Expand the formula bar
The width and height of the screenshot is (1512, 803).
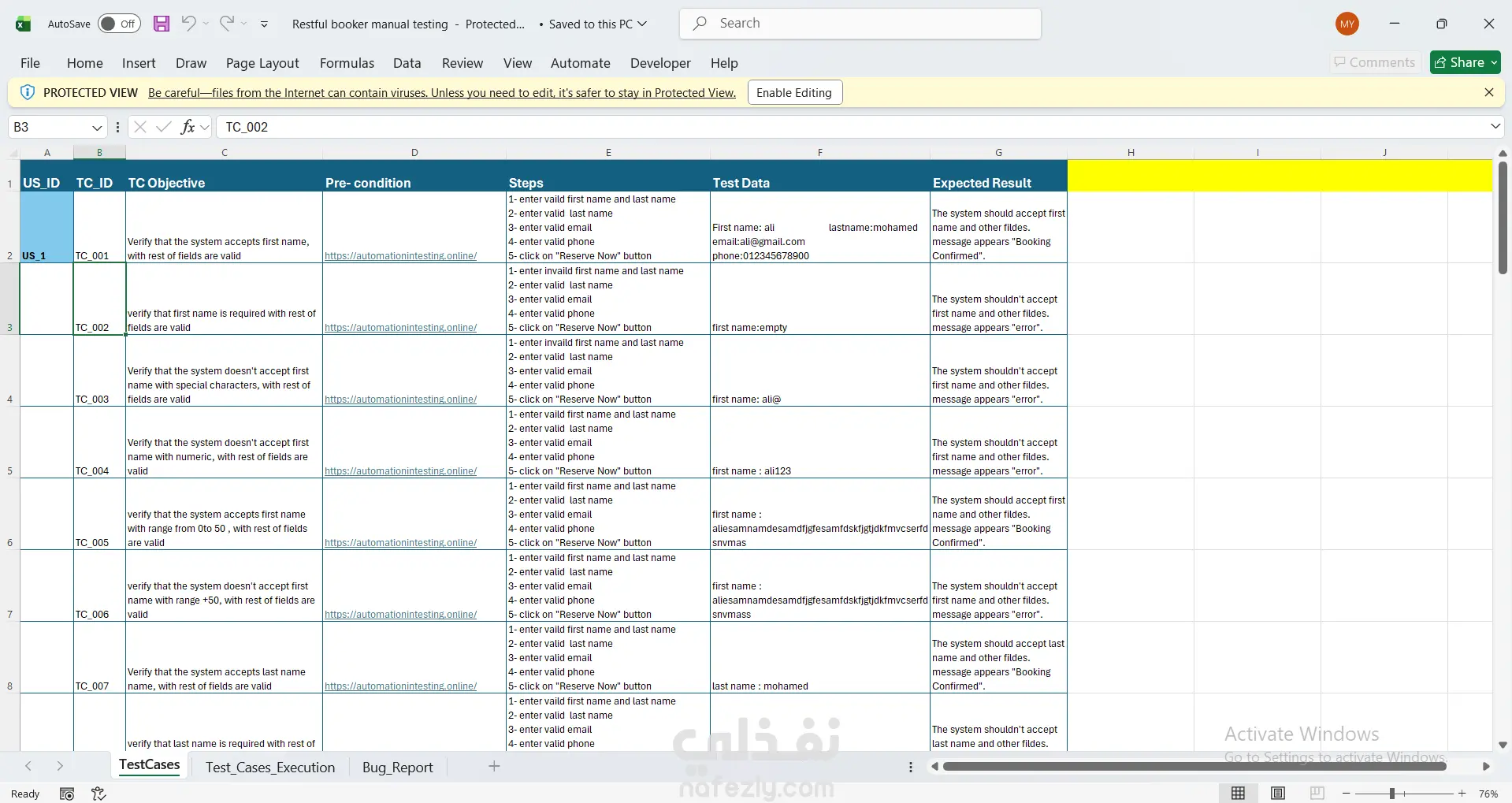pyautogui.click(x=1495, y=127)
